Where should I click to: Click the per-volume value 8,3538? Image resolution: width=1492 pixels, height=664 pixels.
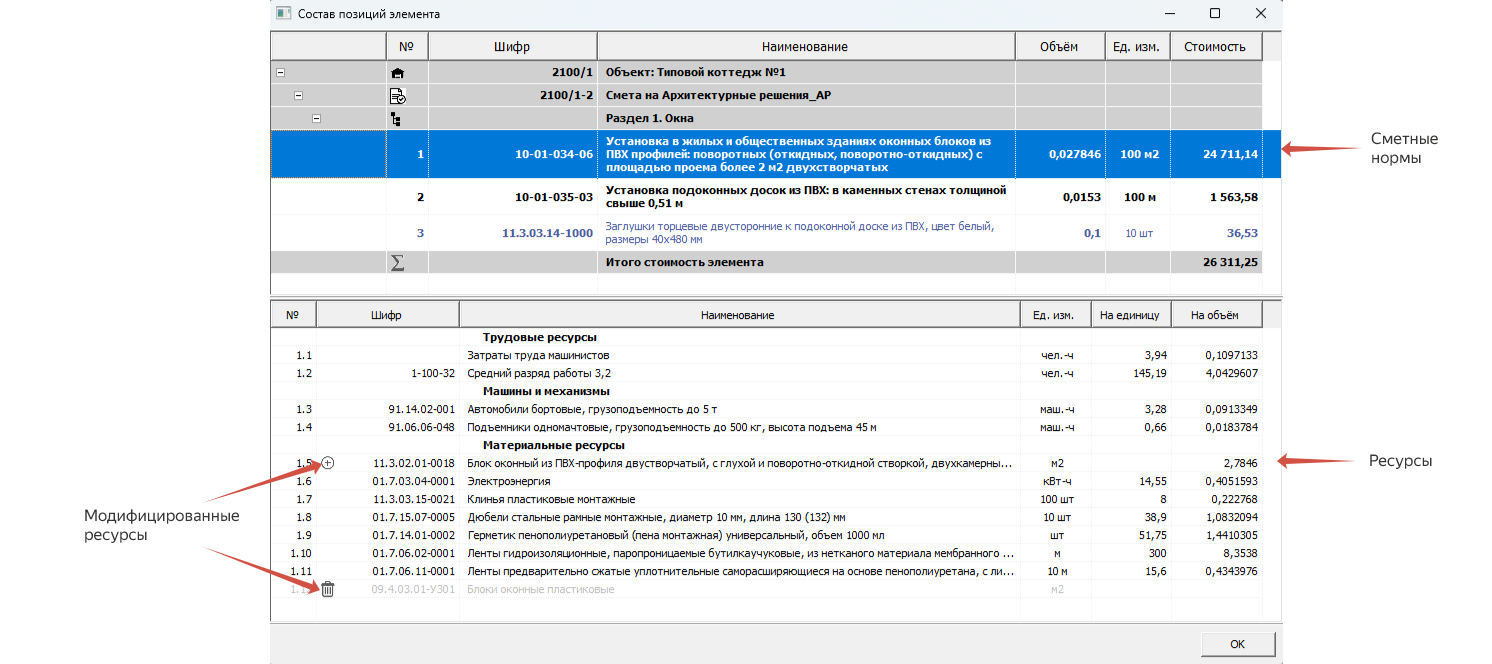click(x=1240, y=553)
